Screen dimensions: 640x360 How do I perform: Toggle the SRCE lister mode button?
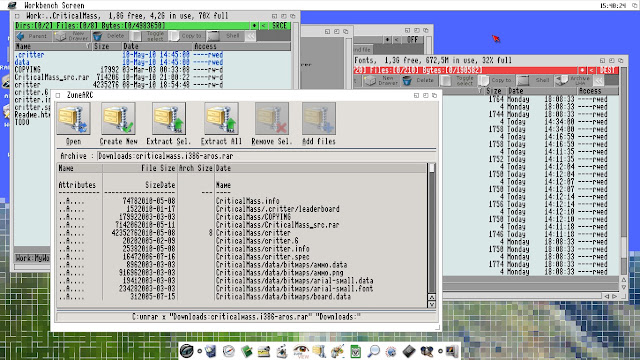pyautogui.click(x=280, y=26)
